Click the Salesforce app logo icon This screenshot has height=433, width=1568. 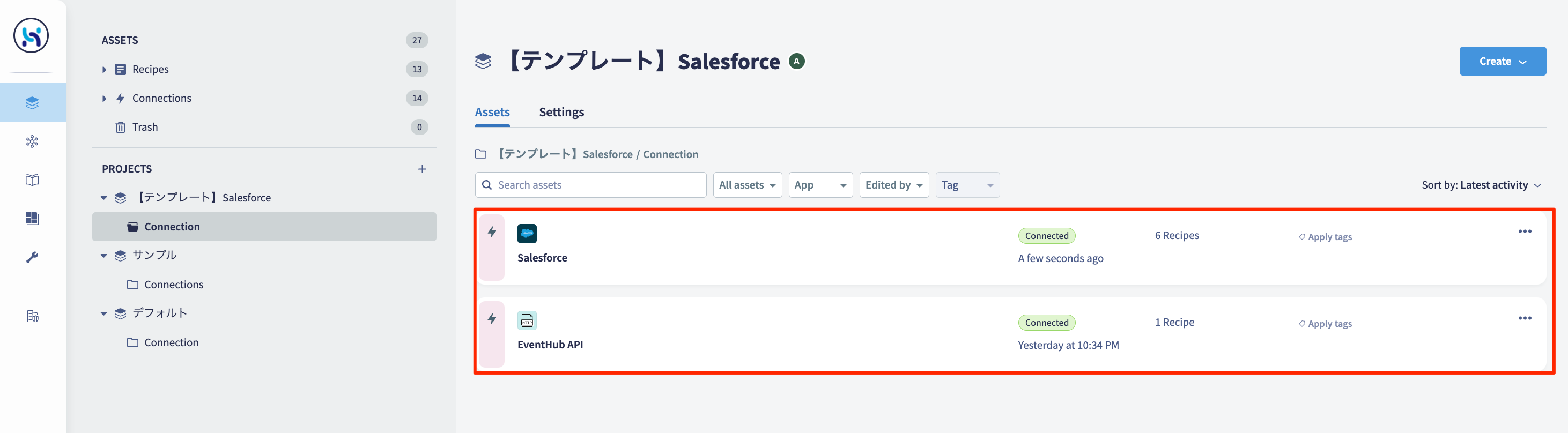click(x=527, y=234)
